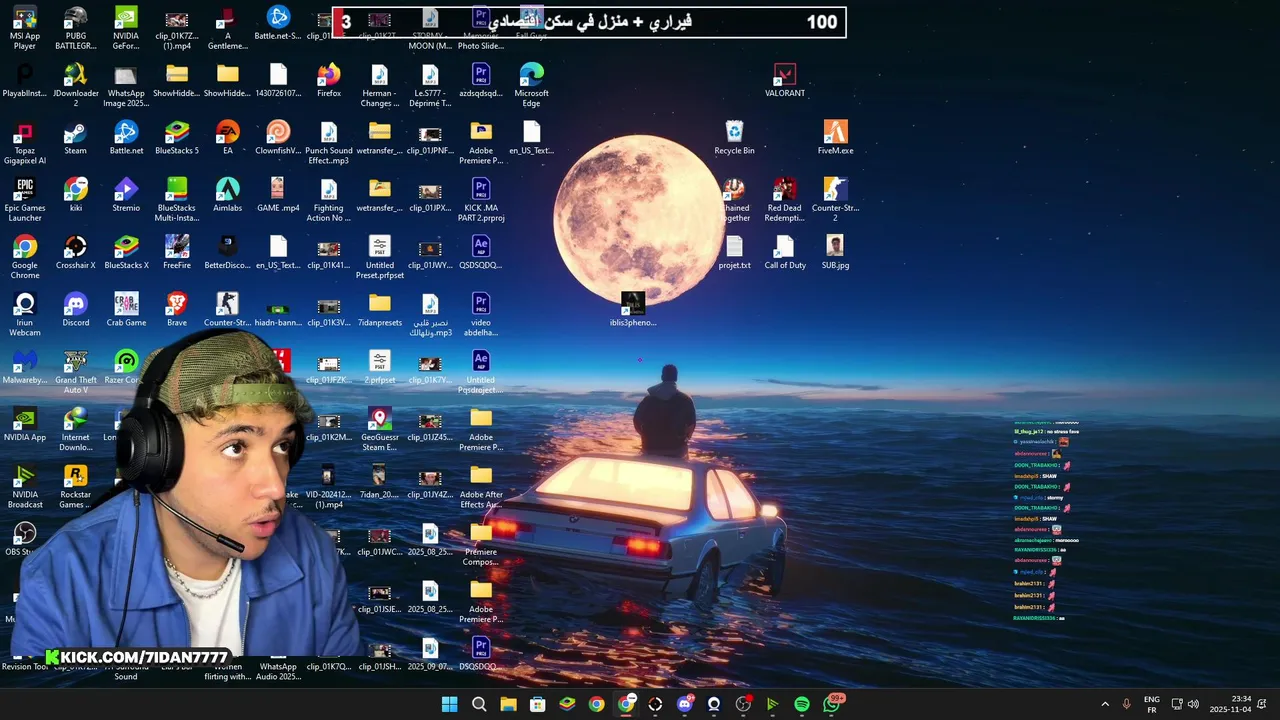The width and height of the screenshot is (1280, 720).
Task: Switch to Discord in the taskbar
Action: (x=685, y=704)
